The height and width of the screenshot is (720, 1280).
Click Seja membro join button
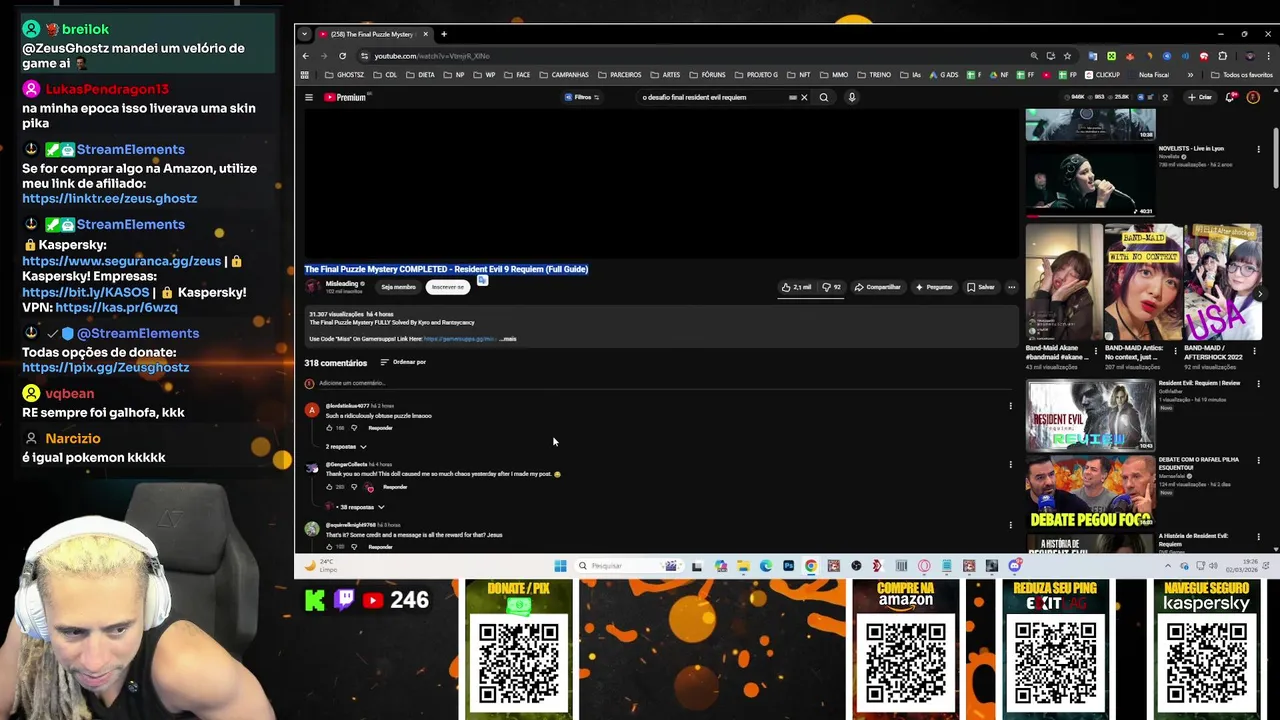(x=398, y=287)
